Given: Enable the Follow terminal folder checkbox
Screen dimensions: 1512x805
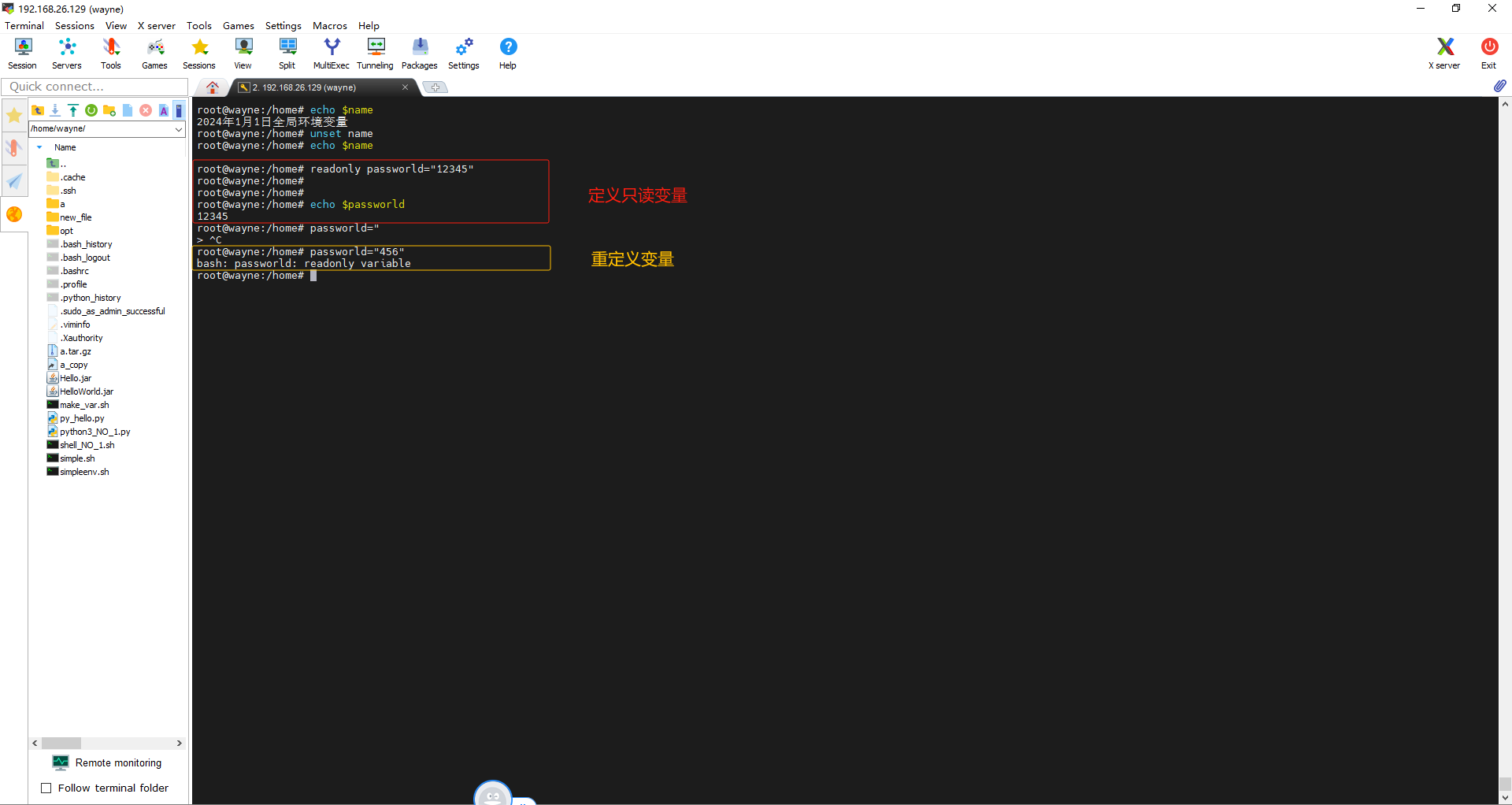Looking at the screenshot, I should [46, 788].
